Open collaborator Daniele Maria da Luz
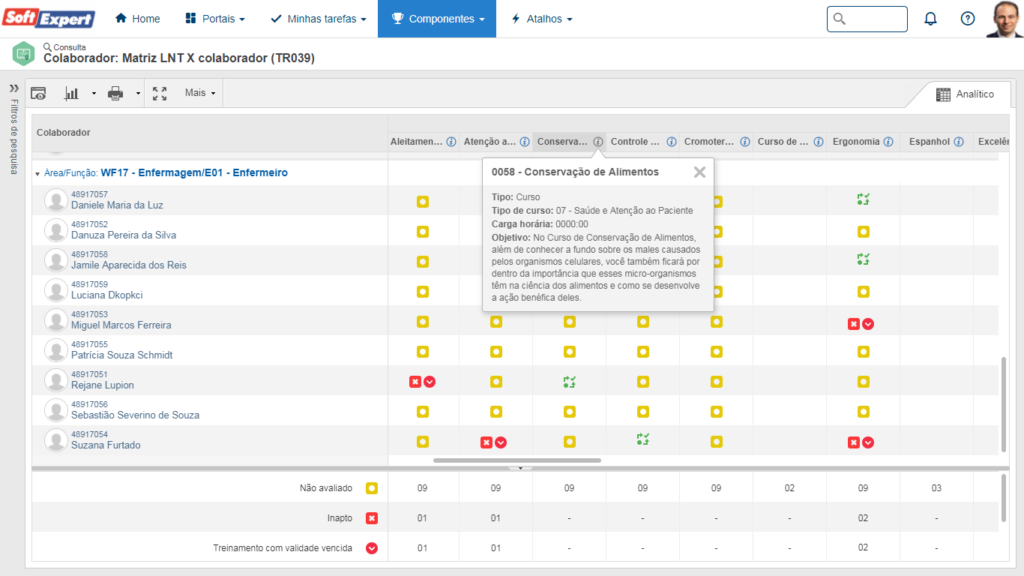 click(117, 205)
